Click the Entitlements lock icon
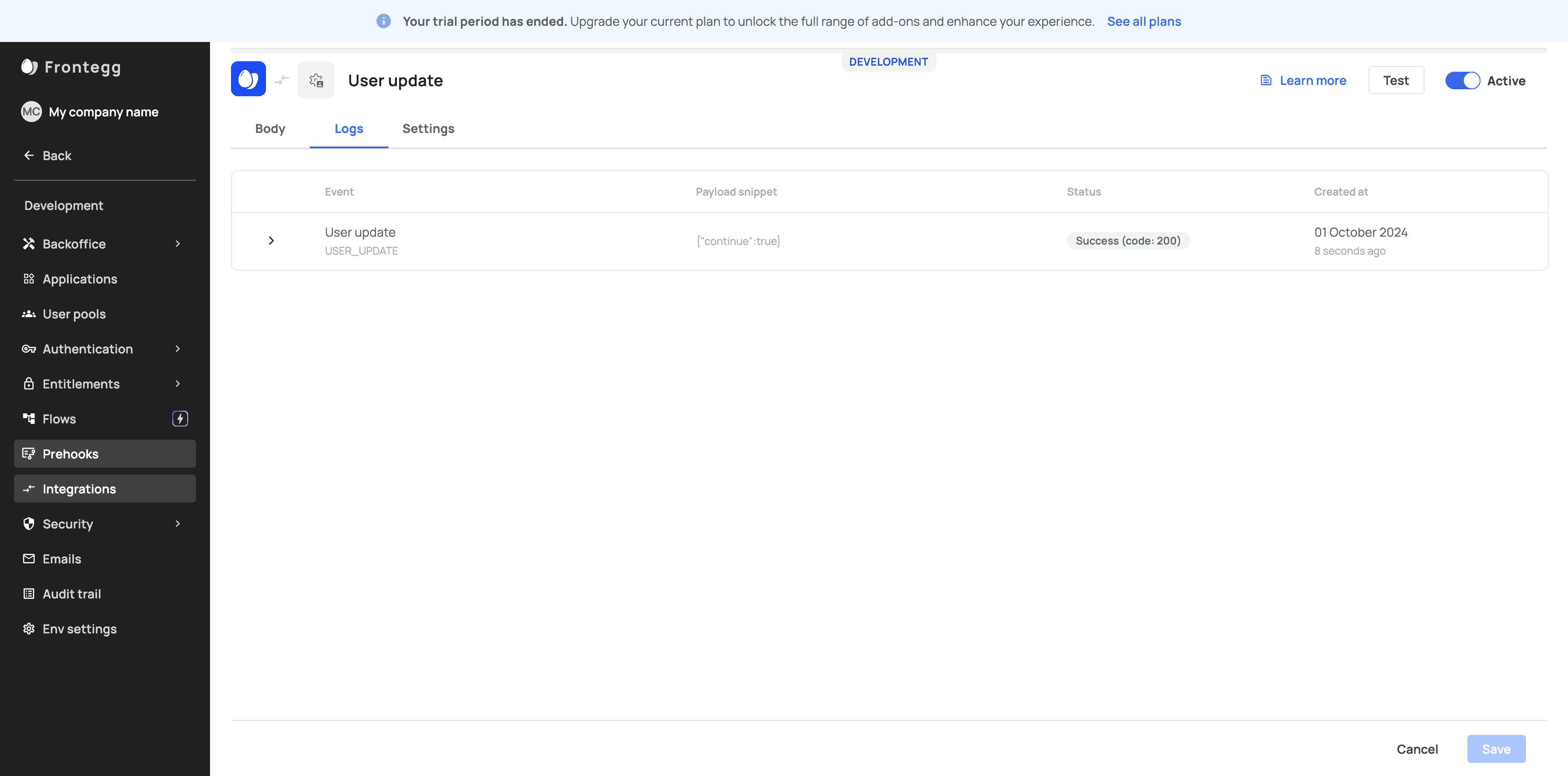The height and width of the screenshot is (776, 1568). pos(28,384)
